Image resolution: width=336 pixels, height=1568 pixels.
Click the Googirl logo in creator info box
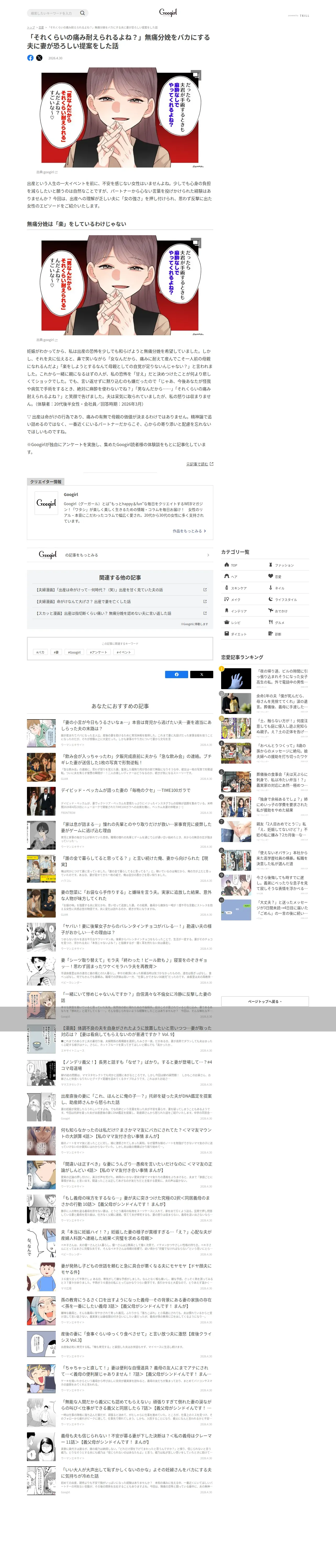(46, 503)
